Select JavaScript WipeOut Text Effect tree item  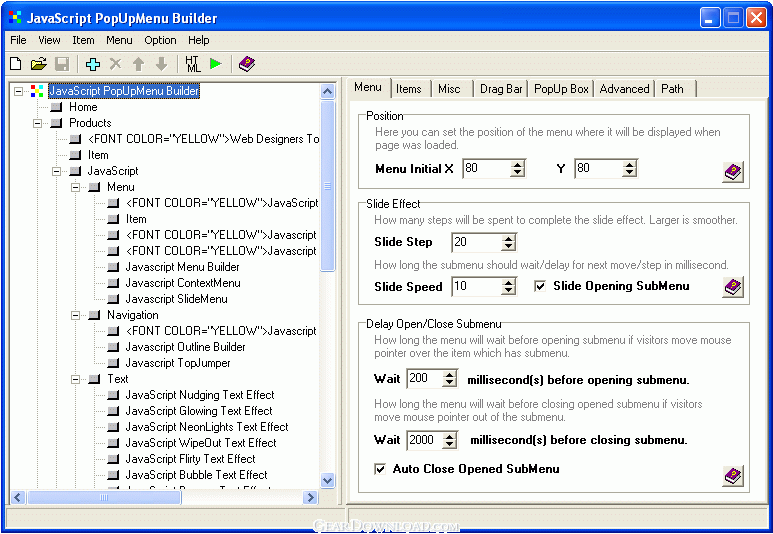point(201,443)
